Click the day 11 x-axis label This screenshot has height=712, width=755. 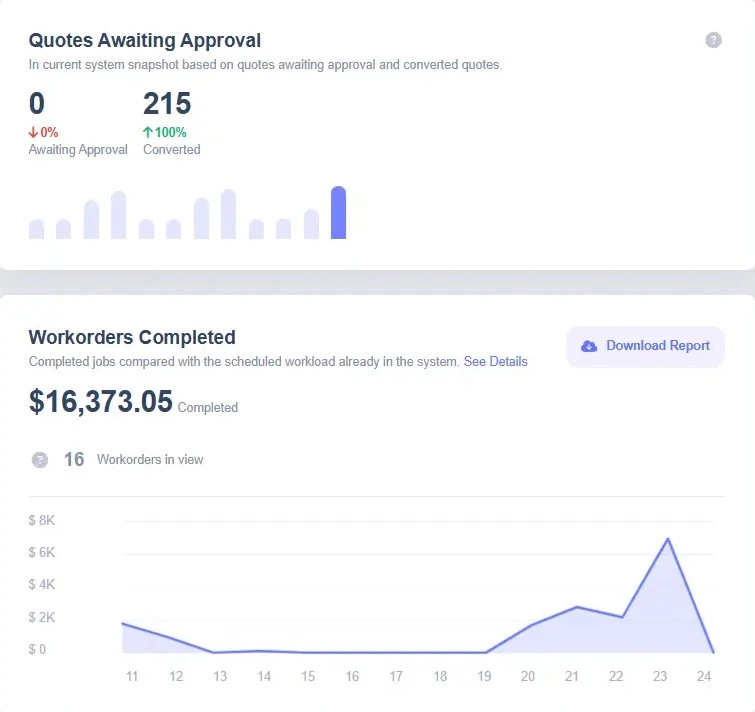(x=131, y=677)
